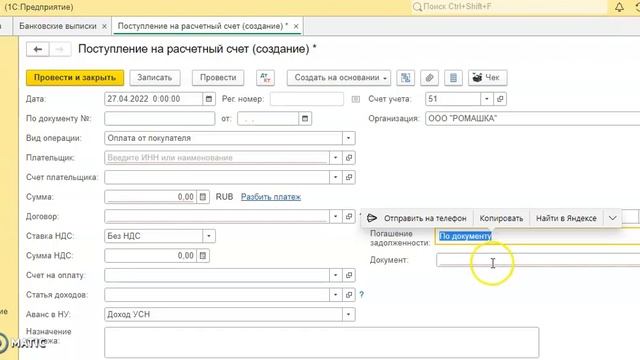This screenshot has width=640, height=360.
Task: Click the 'от' date input field
Action: (268, 118)
